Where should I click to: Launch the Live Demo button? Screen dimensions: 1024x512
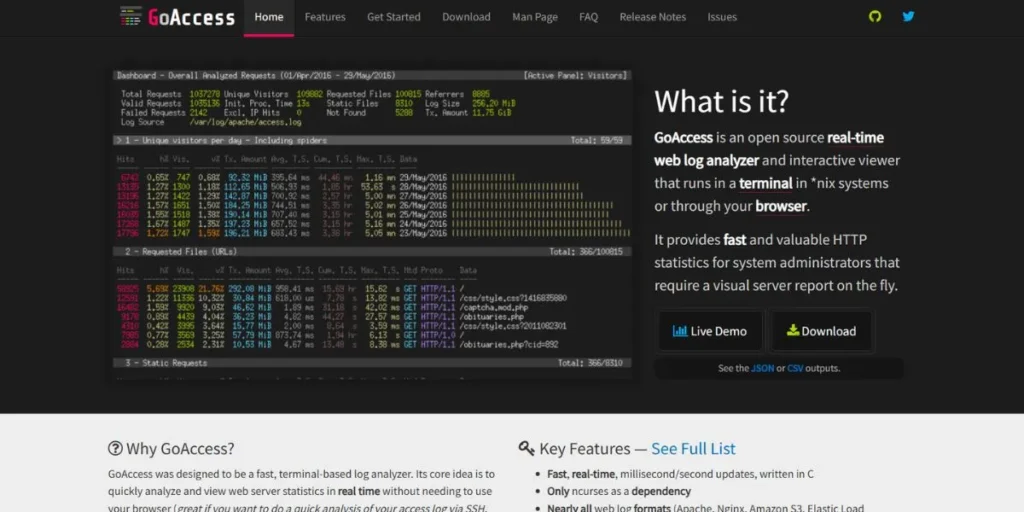coord(711,331)
